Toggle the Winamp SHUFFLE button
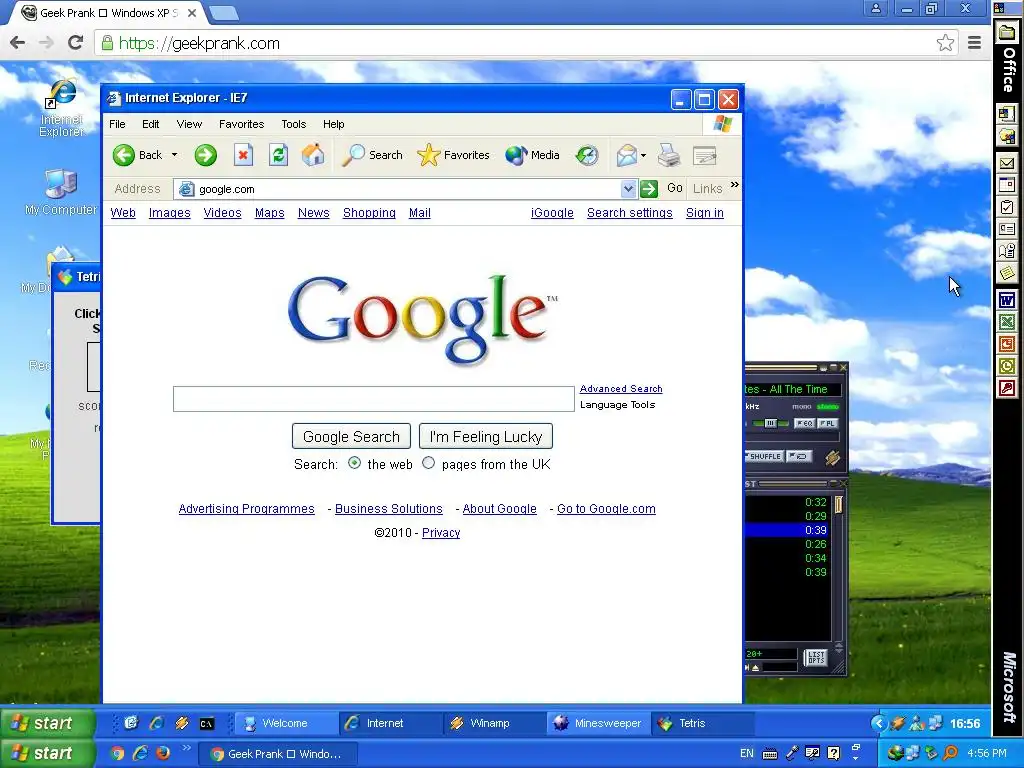 (763, 456)
